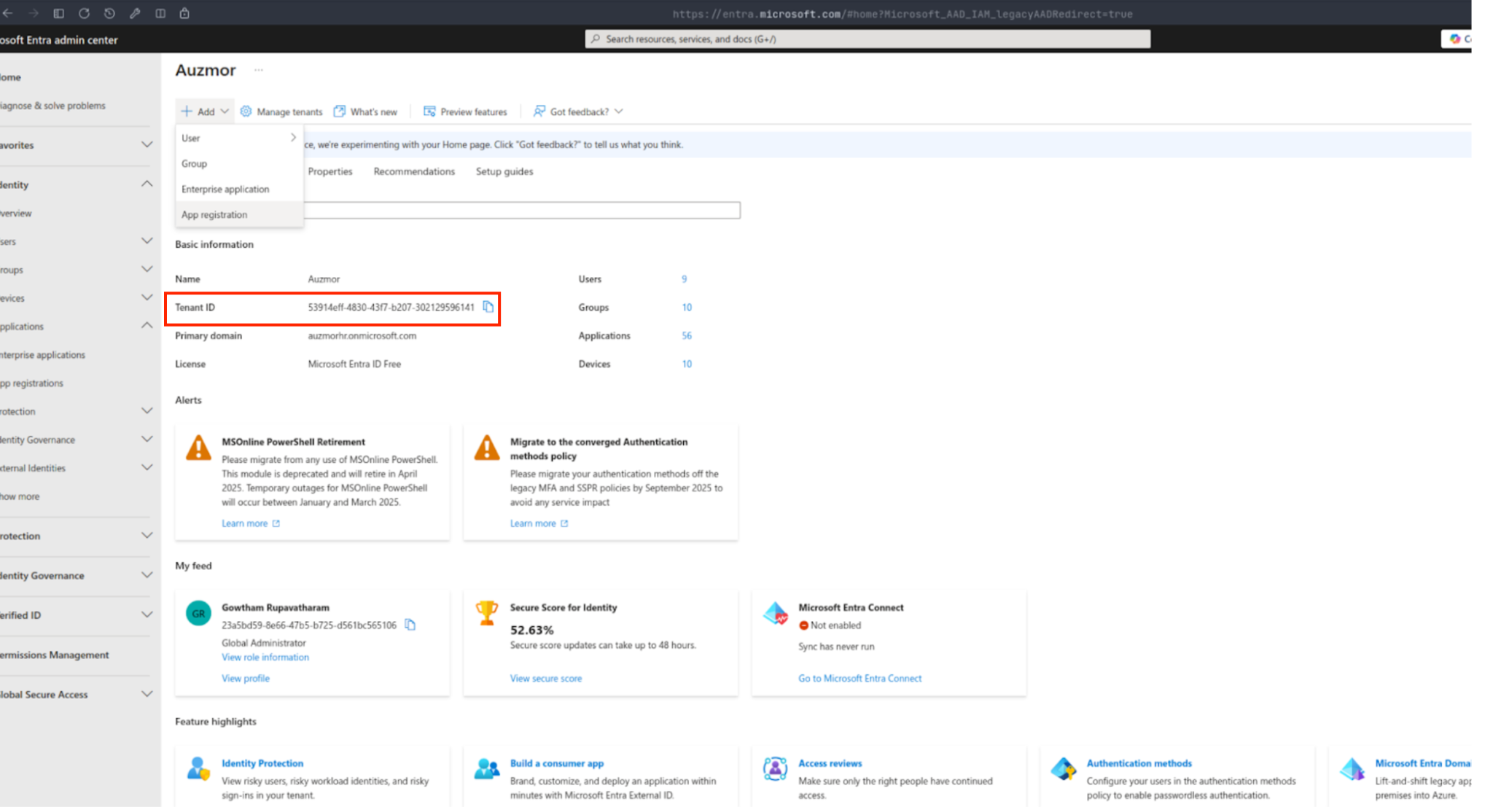Viewport: 1493px width, 812px height.
Task: Click Show more in the sidebar
Action: click(20, 496)
